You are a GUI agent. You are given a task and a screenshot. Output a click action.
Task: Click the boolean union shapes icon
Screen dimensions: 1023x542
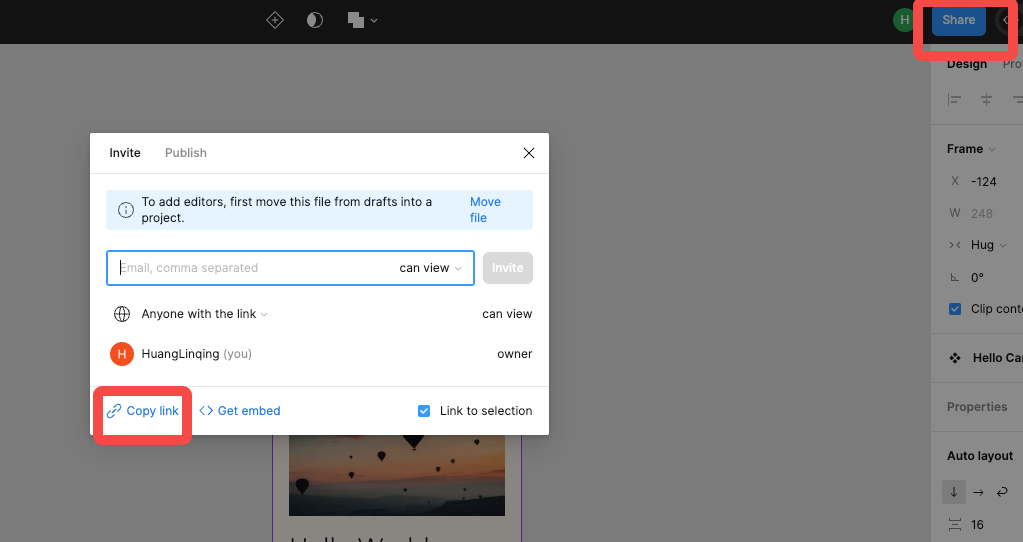pyautogui.click(x=356, y=20)
